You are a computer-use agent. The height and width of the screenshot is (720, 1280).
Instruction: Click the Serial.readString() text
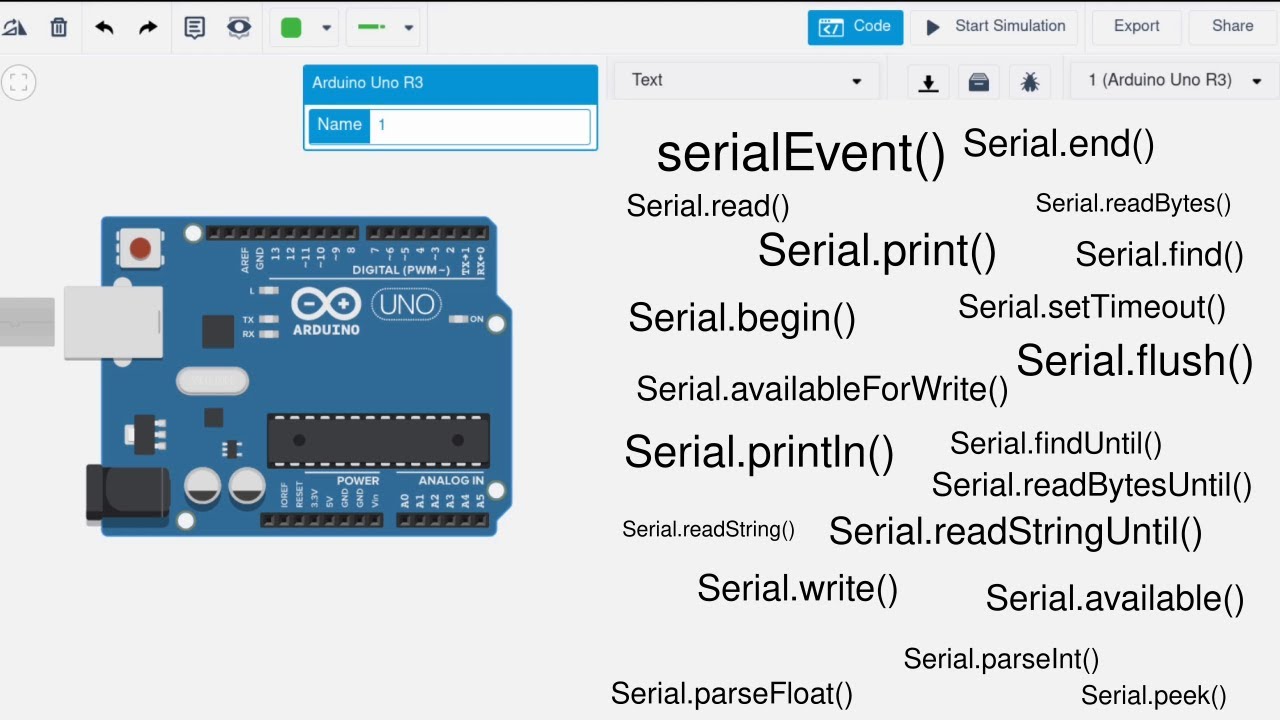click(x=709, y=529)
